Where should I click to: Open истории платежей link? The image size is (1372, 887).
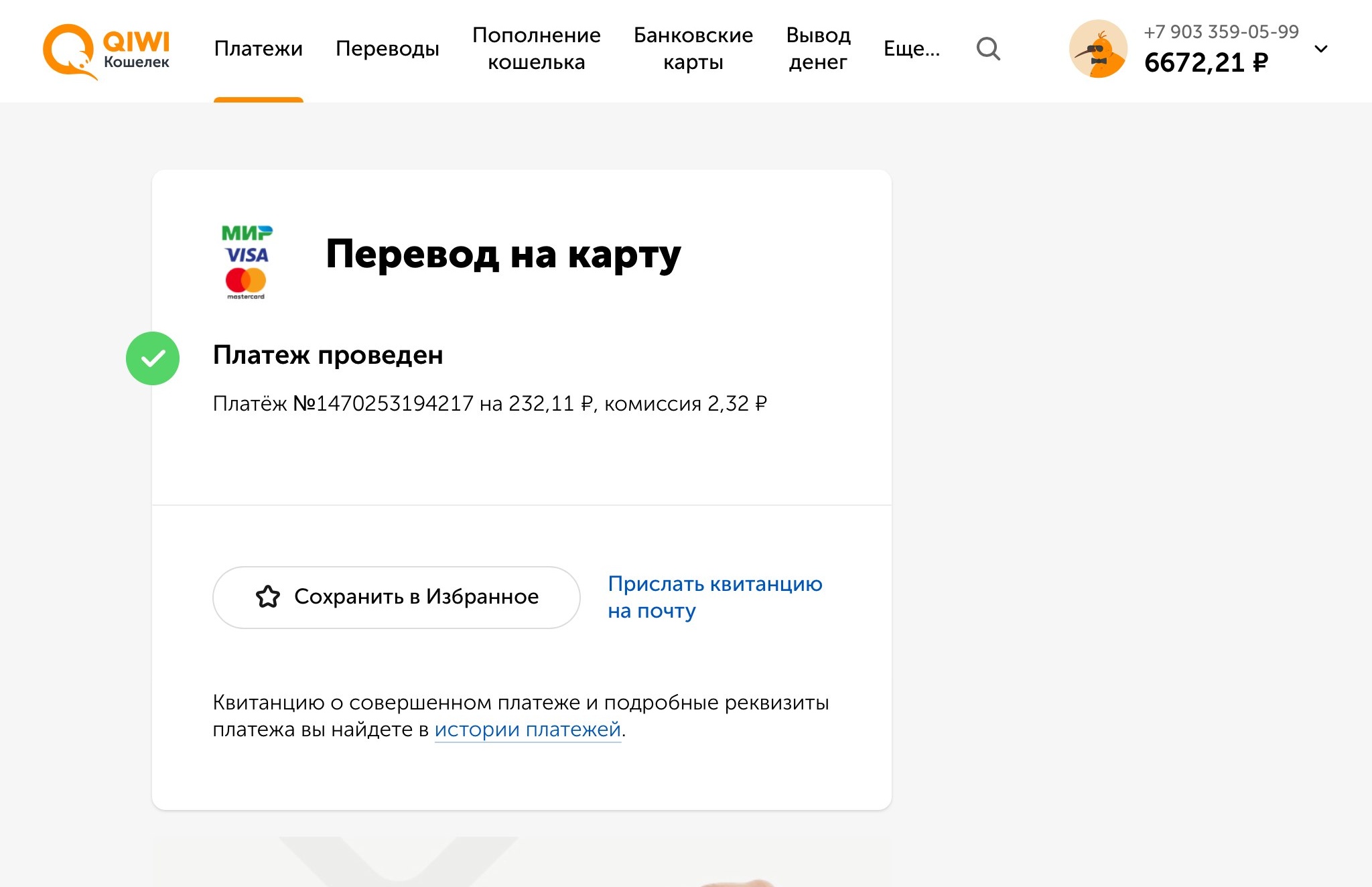528,729
